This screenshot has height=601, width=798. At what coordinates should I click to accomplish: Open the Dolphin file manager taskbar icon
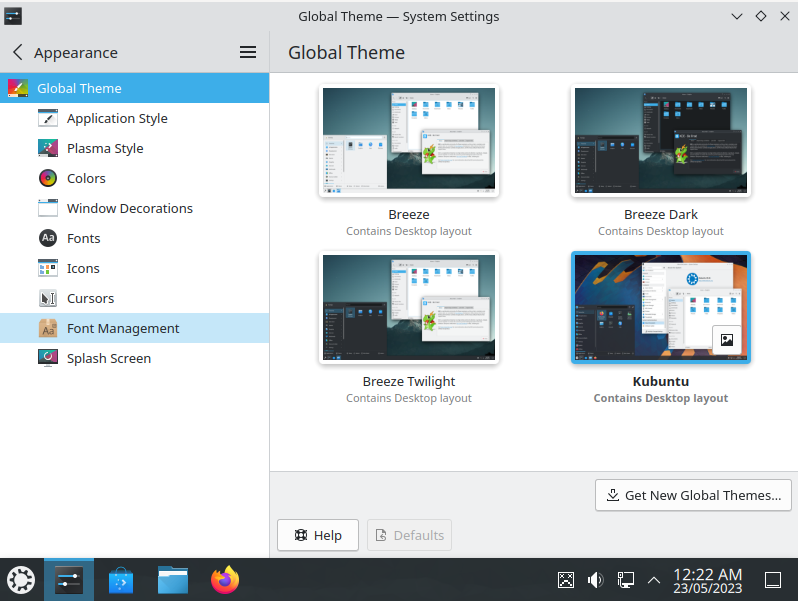coord(173,580)
